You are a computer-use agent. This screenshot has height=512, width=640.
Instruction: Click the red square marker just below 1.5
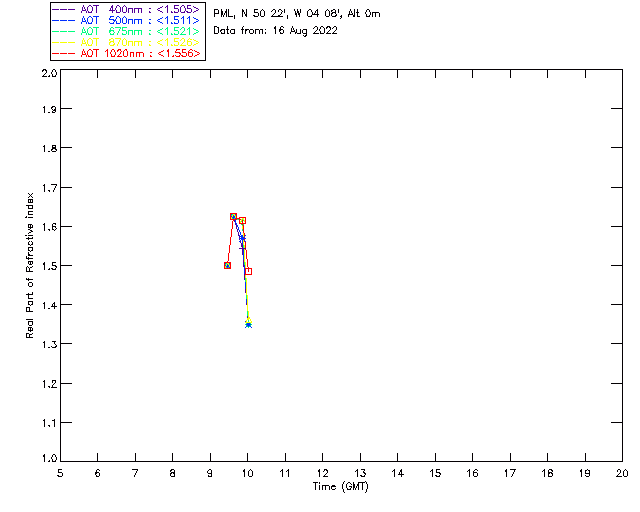click(x=248, y=272)
